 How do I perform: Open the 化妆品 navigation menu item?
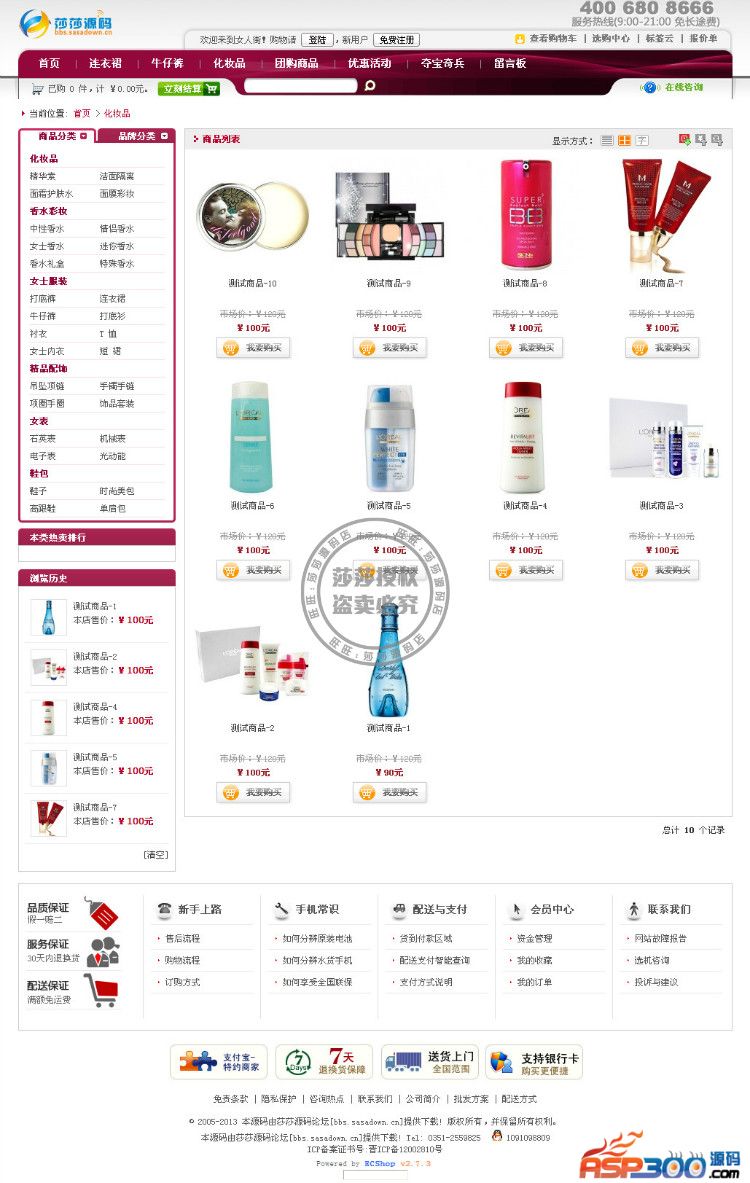point(229,63)
